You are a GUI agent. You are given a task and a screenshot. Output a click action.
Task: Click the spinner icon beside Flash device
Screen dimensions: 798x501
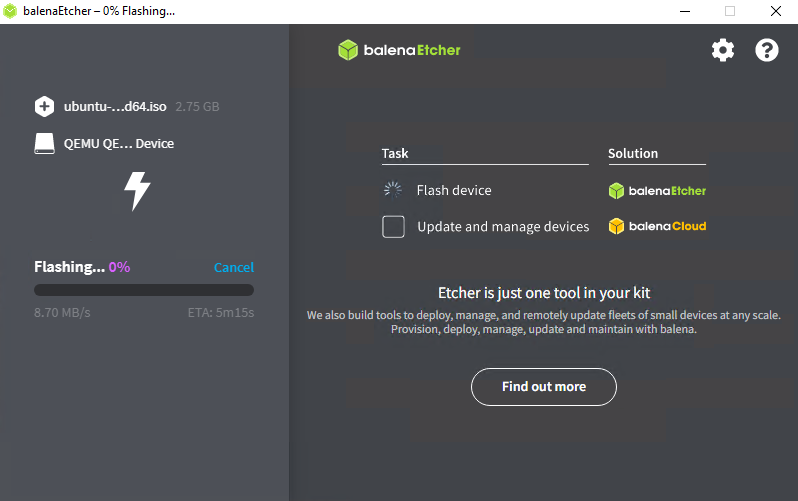(x=392, y=190)
